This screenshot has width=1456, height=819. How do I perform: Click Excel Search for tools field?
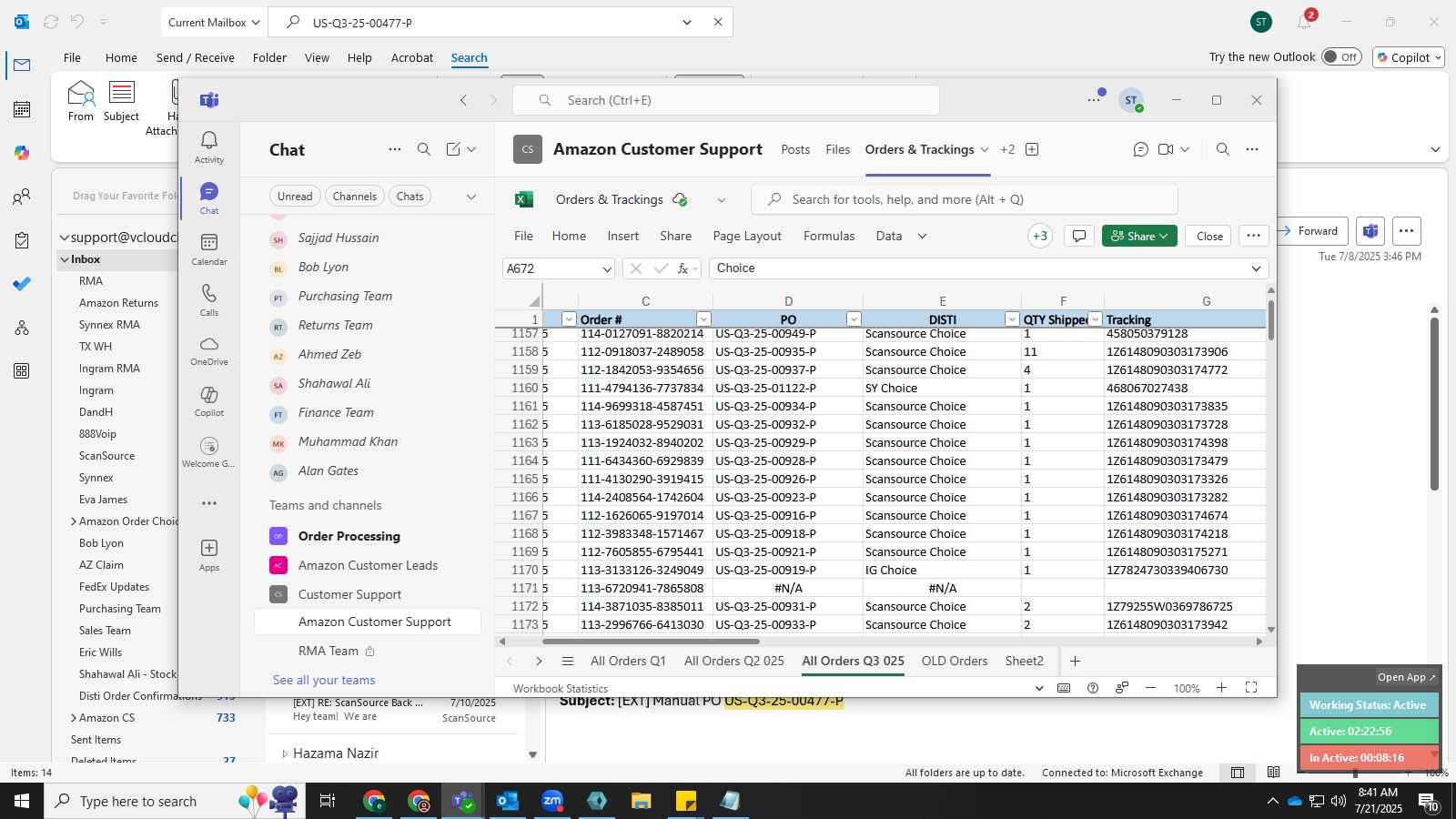tap(965, 199)
